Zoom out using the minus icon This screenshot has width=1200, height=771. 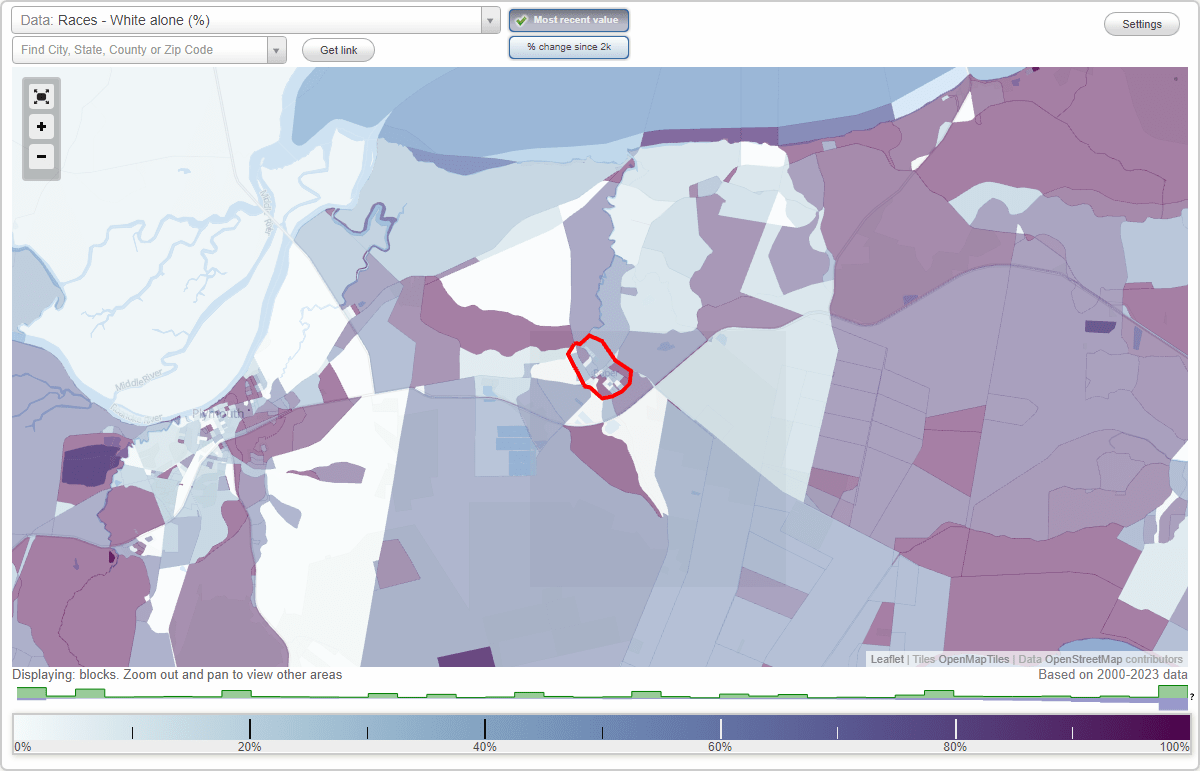click(x=41, y=157)
